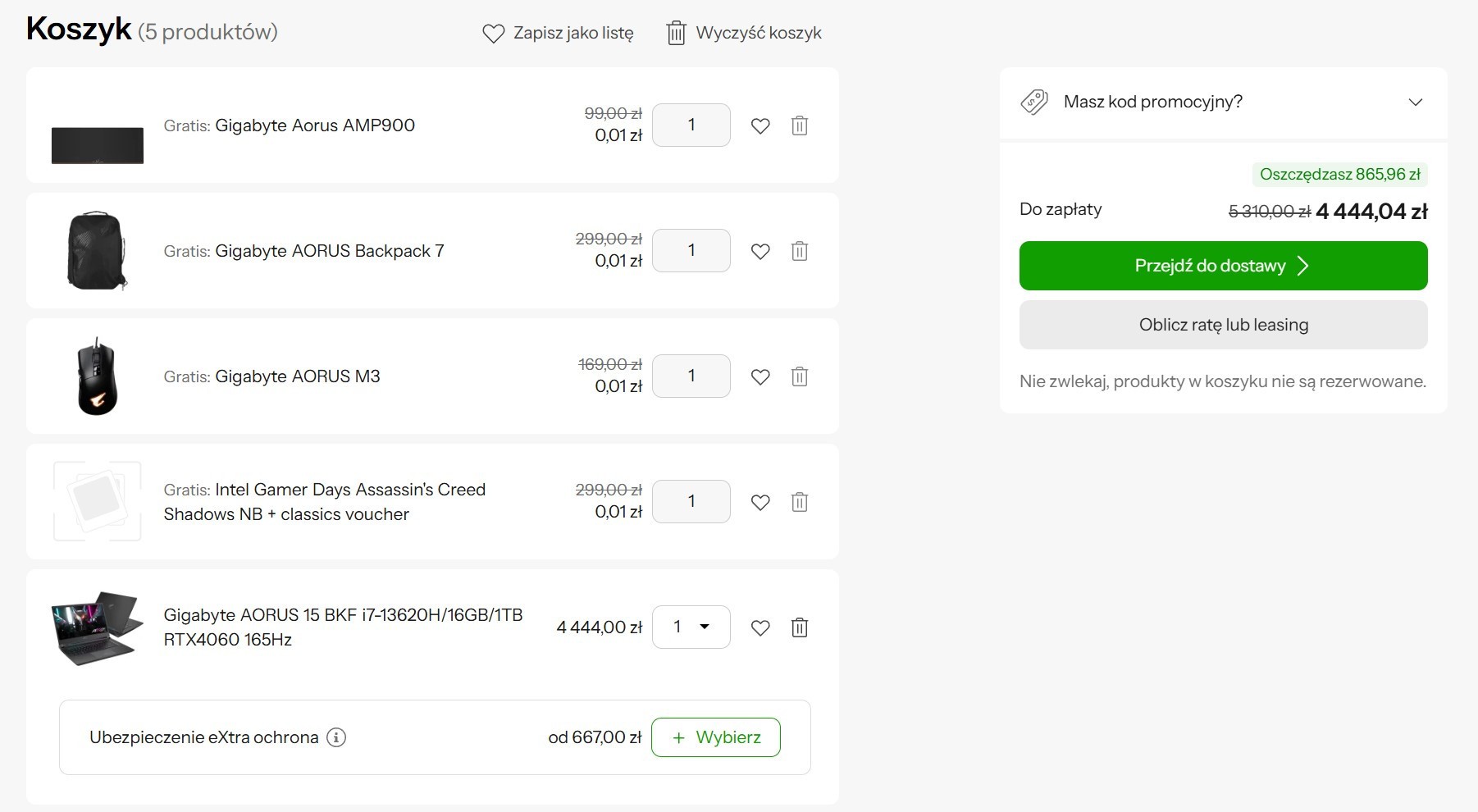Click the AORUS M3 quantity field
This screenshot has height=812, width=1478.
click(x=691, y=376)
